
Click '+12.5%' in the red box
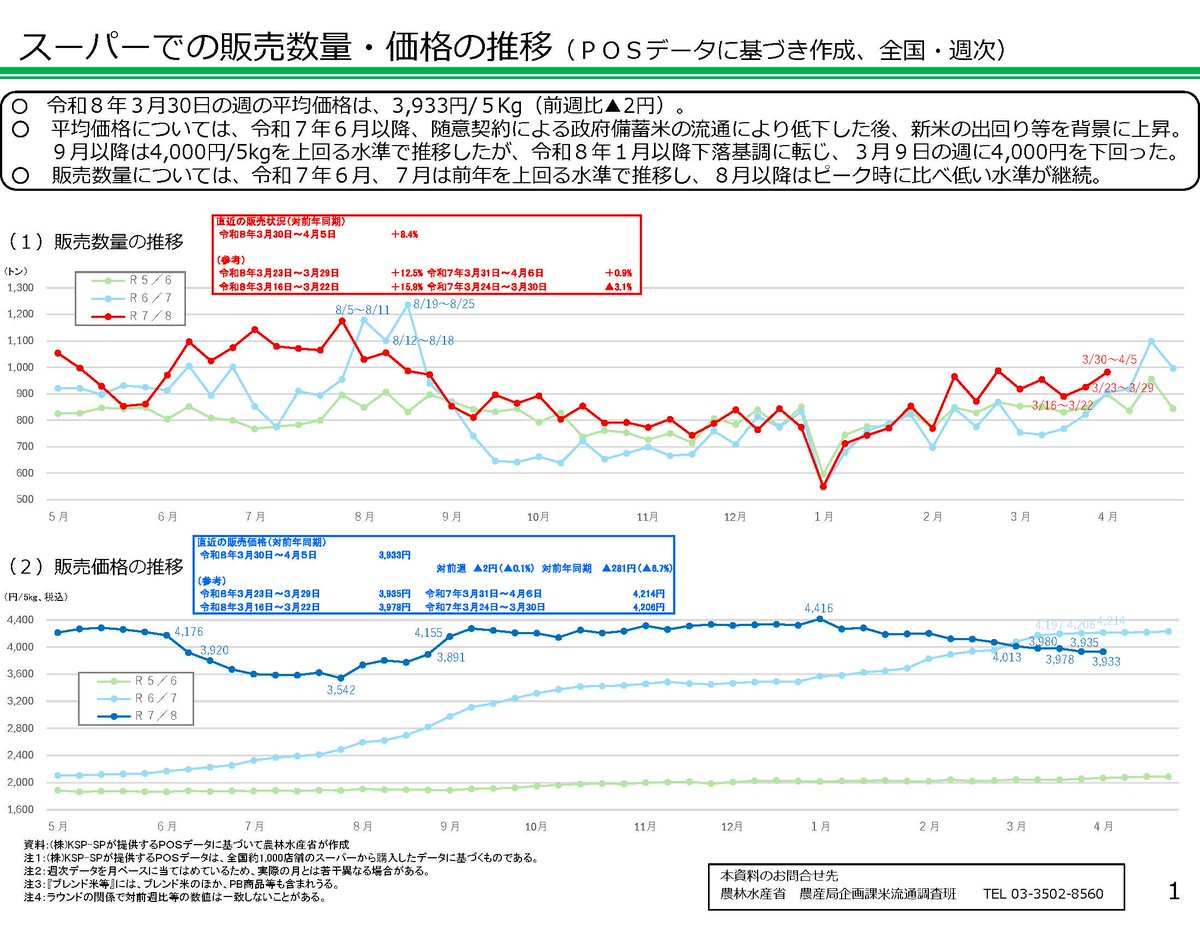tap(406, 272)
